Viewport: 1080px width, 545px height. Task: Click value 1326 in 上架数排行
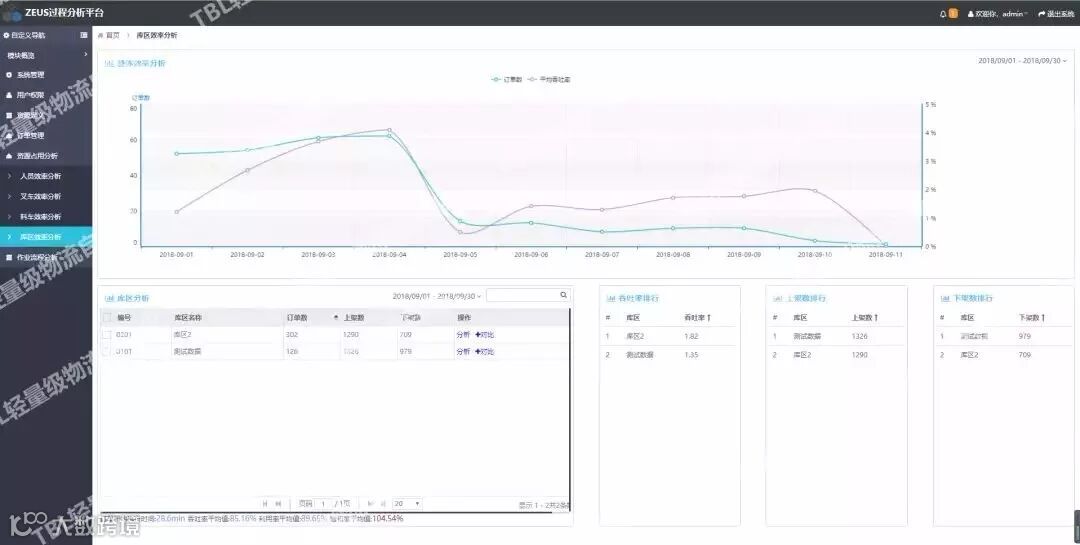[860, 336]
